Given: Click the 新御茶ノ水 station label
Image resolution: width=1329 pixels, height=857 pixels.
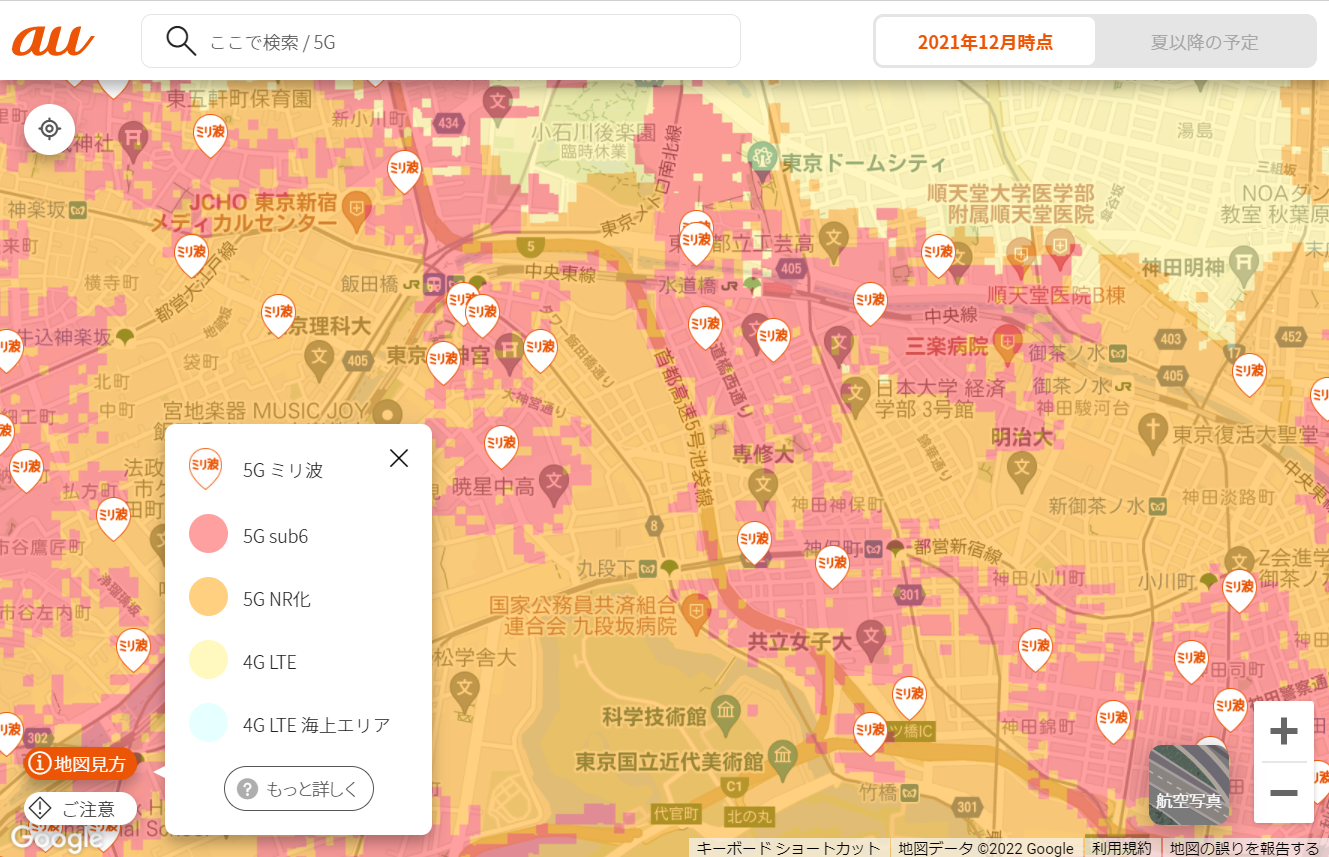Looking at the screenshot, I should (1099, 506).
